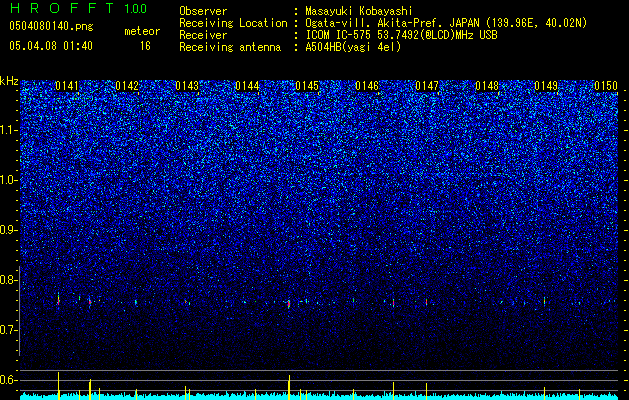Click the kHz axis unit label
This screenshot has width=629, height=400.
pyautogui.click(x=9, y=81)
